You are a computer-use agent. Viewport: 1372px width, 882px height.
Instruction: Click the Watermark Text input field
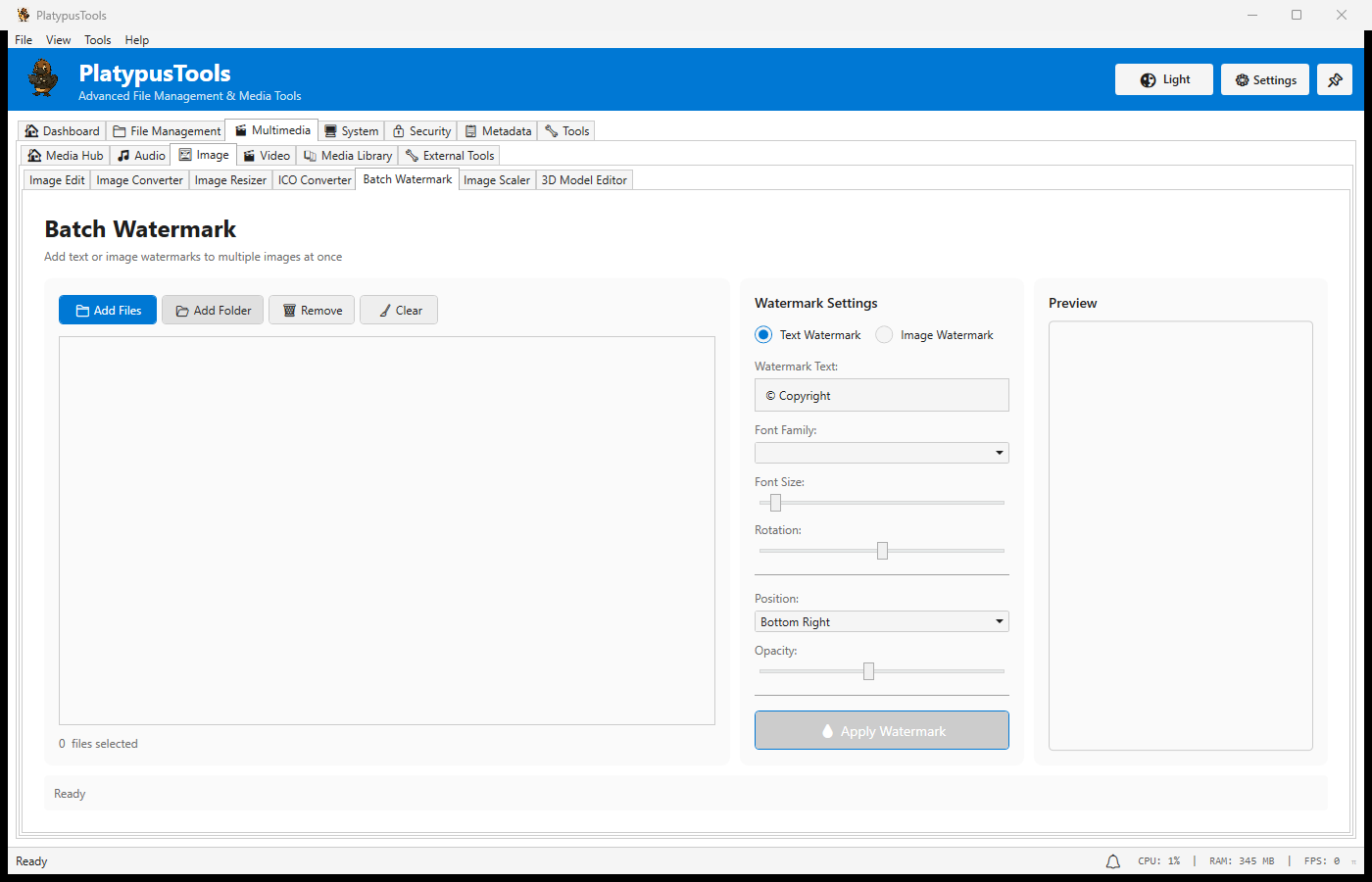pos(881,396)
